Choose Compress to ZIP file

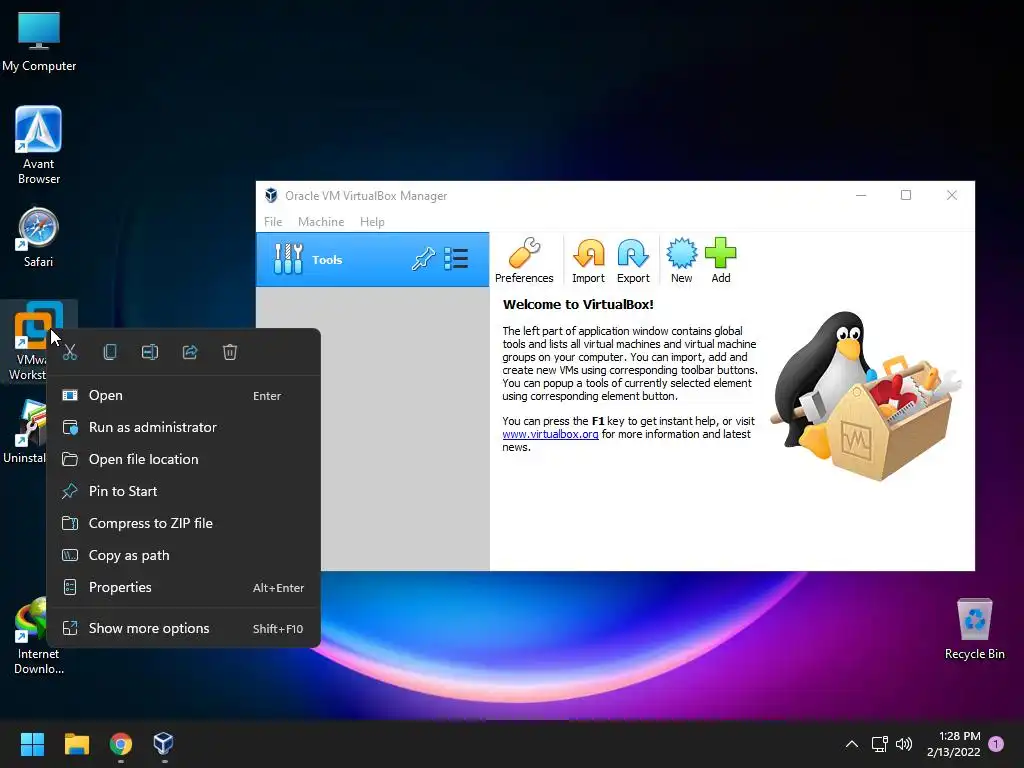click(x=184, y=523)
